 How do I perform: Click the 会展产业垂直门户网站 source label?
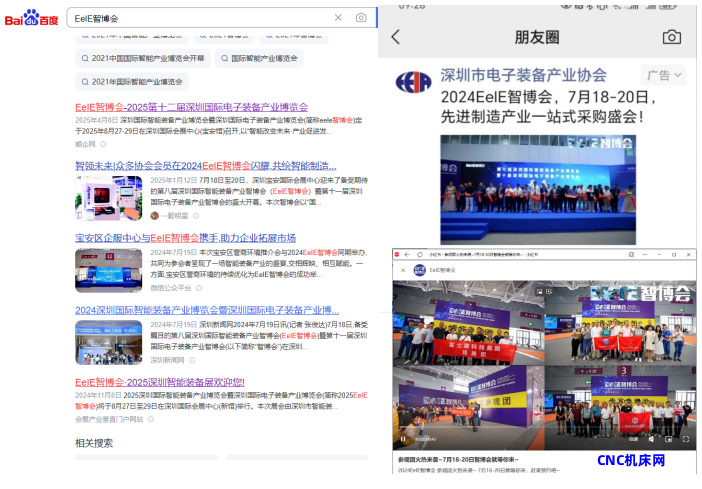tap(109, 419)
